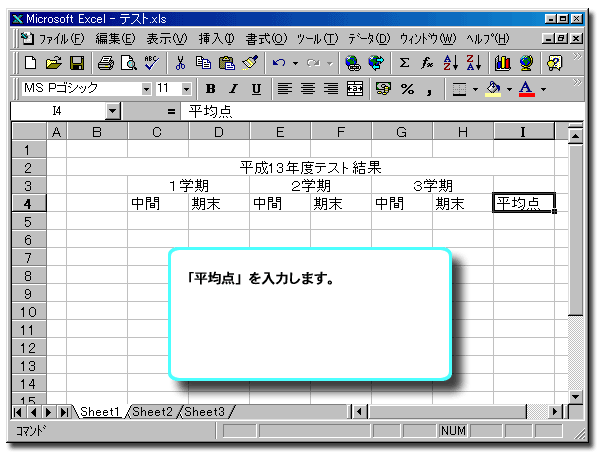Toggle Underline formatting
600x456 pixels.
256,89
